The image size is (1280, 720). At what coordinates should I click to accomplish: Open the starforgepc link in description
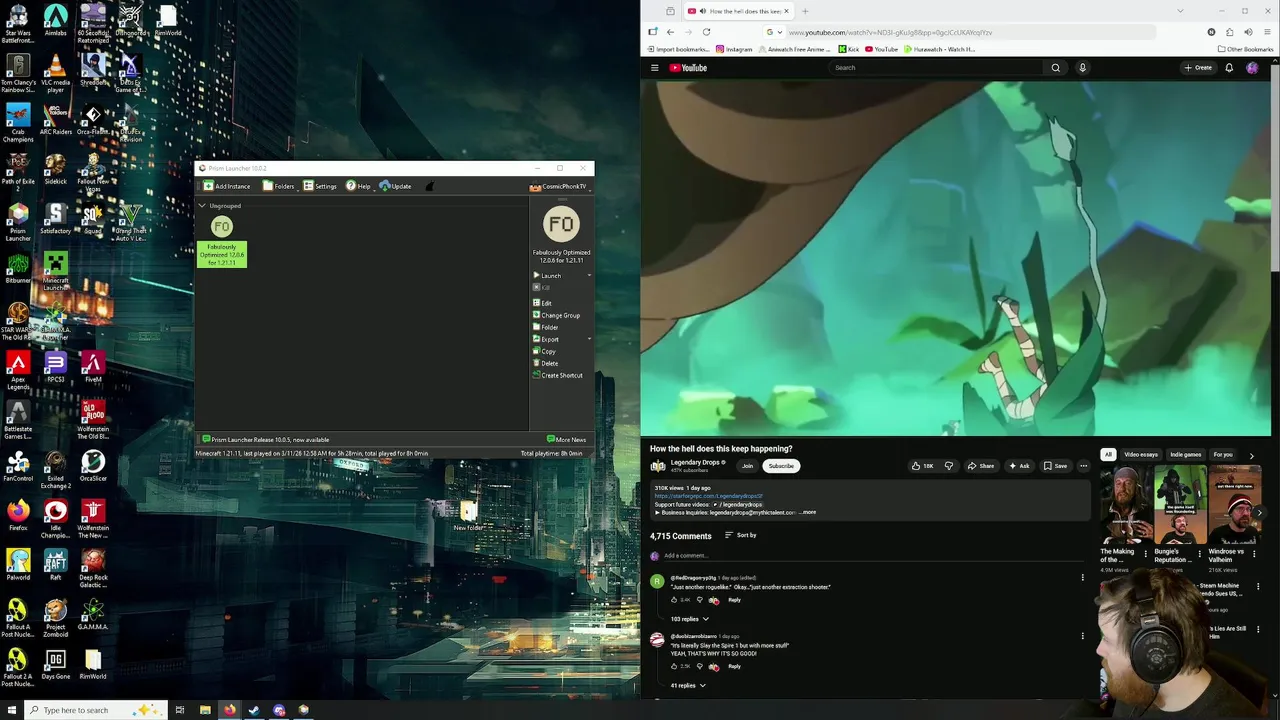point(708,497)
